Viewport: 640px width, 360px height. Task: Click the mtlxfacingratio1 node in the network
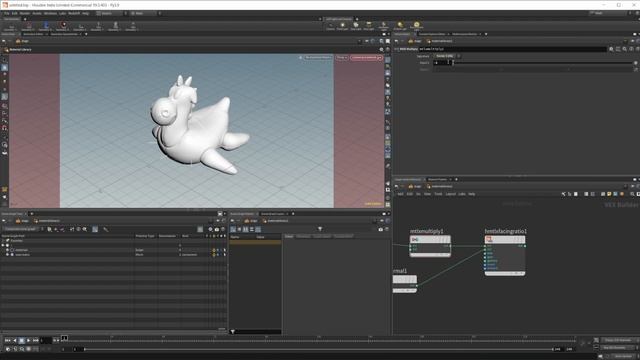(505, 255)
